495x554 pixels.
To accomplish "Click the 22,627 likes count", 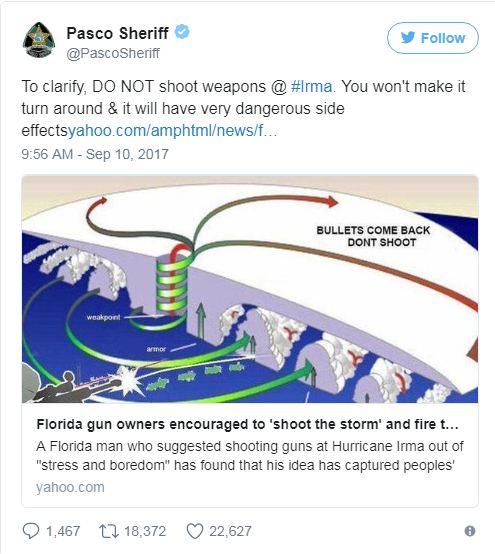I will tap(230, 531).
